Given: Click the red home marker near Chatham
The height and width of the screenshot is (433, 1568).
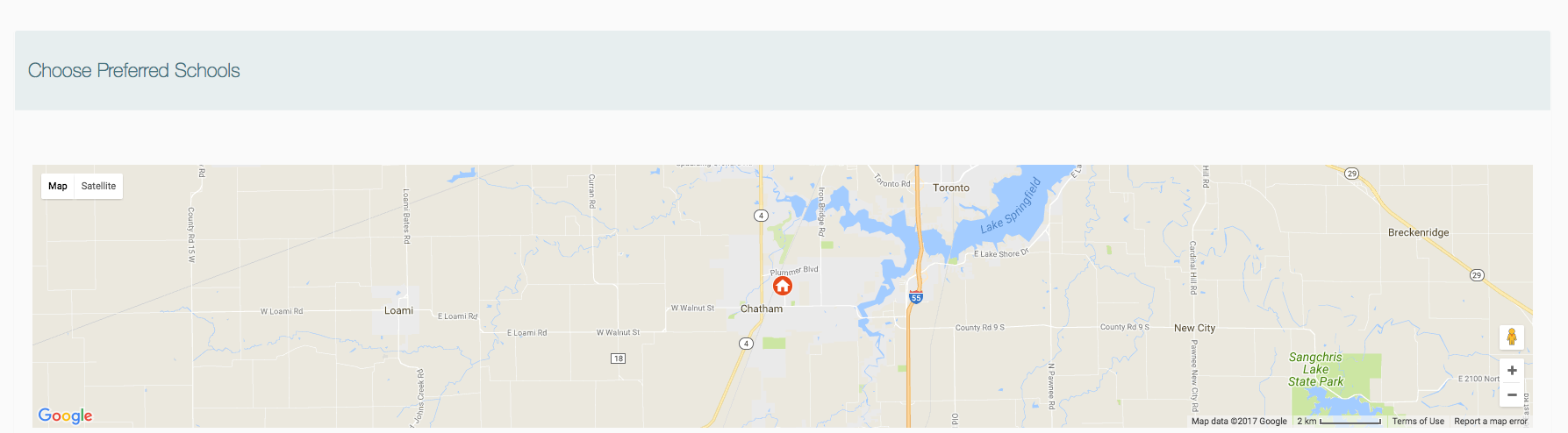Looking at the screenshot, I should (x=783, y=286).
